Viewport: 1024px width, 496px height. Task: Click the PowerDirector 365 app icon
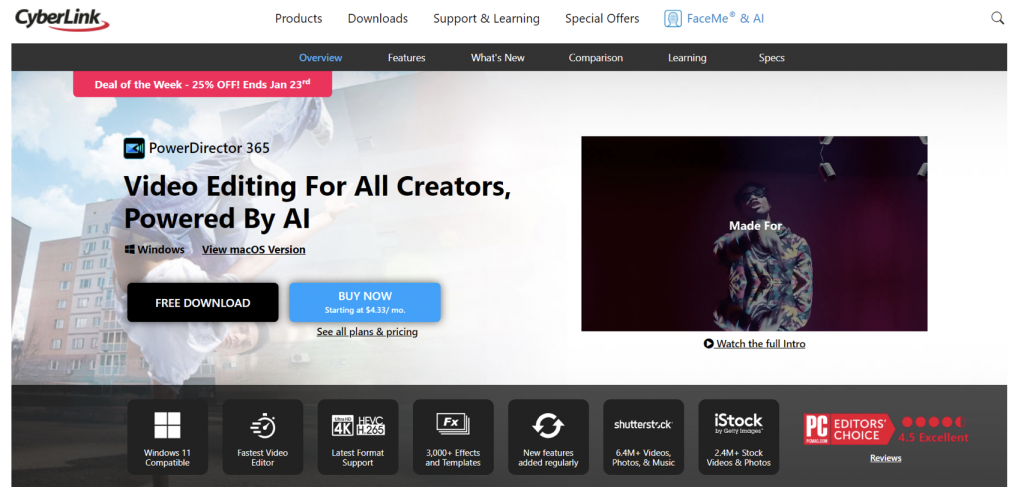[x=134, y=148]
